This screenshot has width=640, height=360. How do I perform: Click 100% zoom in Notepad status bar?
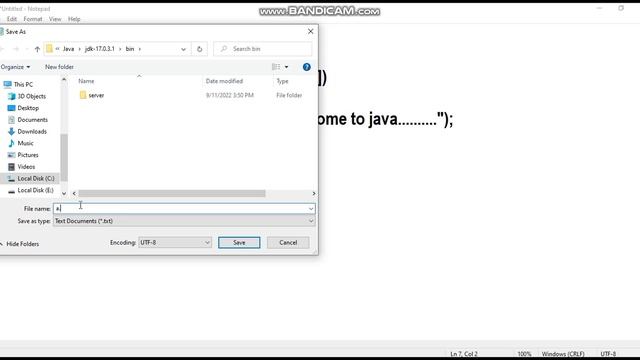point(524,354)
